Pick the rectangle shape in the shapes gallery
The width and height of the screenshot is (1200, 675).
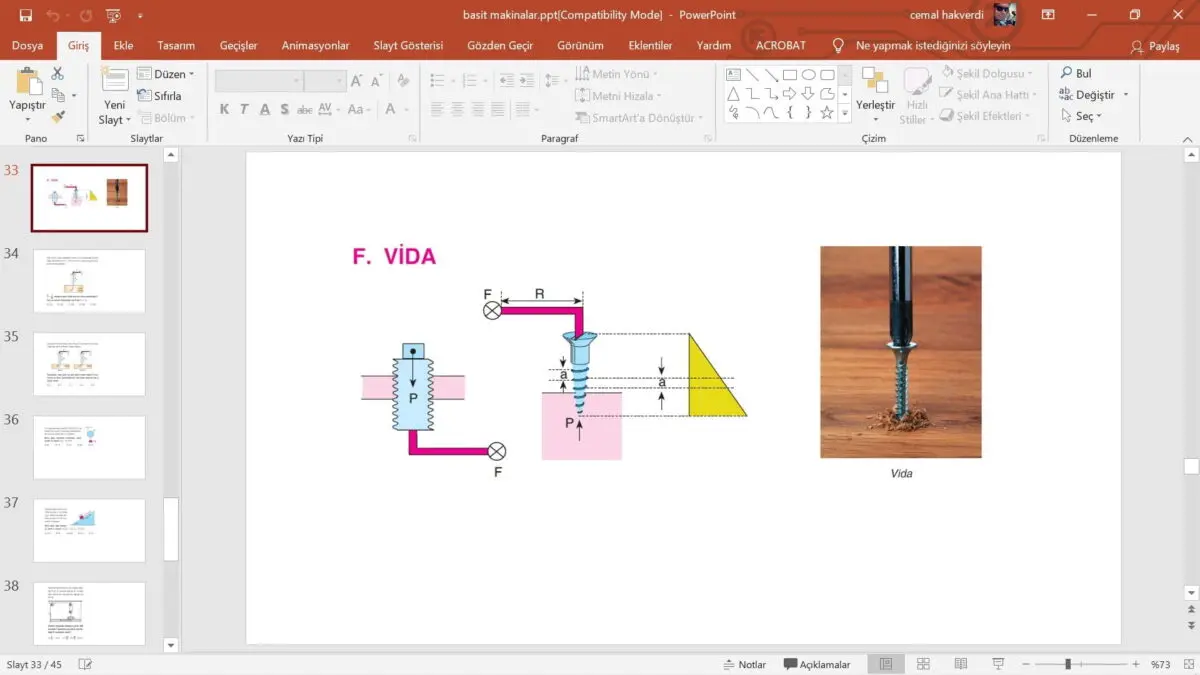click(x=789, y=74)
